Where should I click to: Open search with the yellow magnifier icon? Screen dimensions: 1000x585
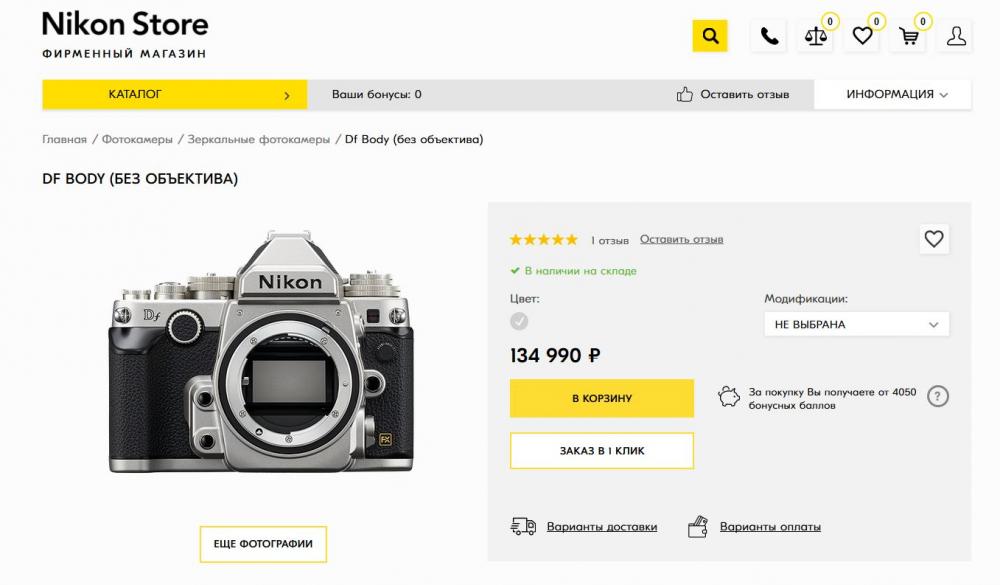pyautogui.click(x=710, y=36)
